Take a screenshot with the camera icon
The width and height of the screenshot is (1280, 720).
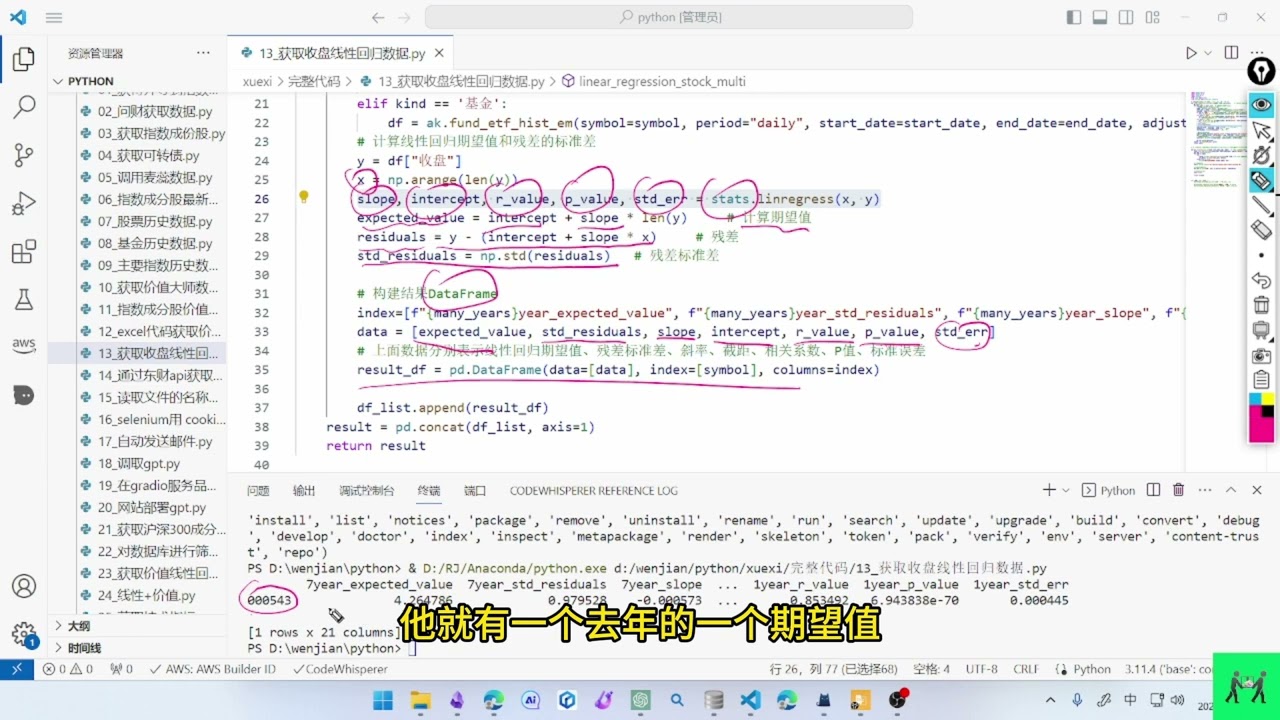pos(1262,356)
